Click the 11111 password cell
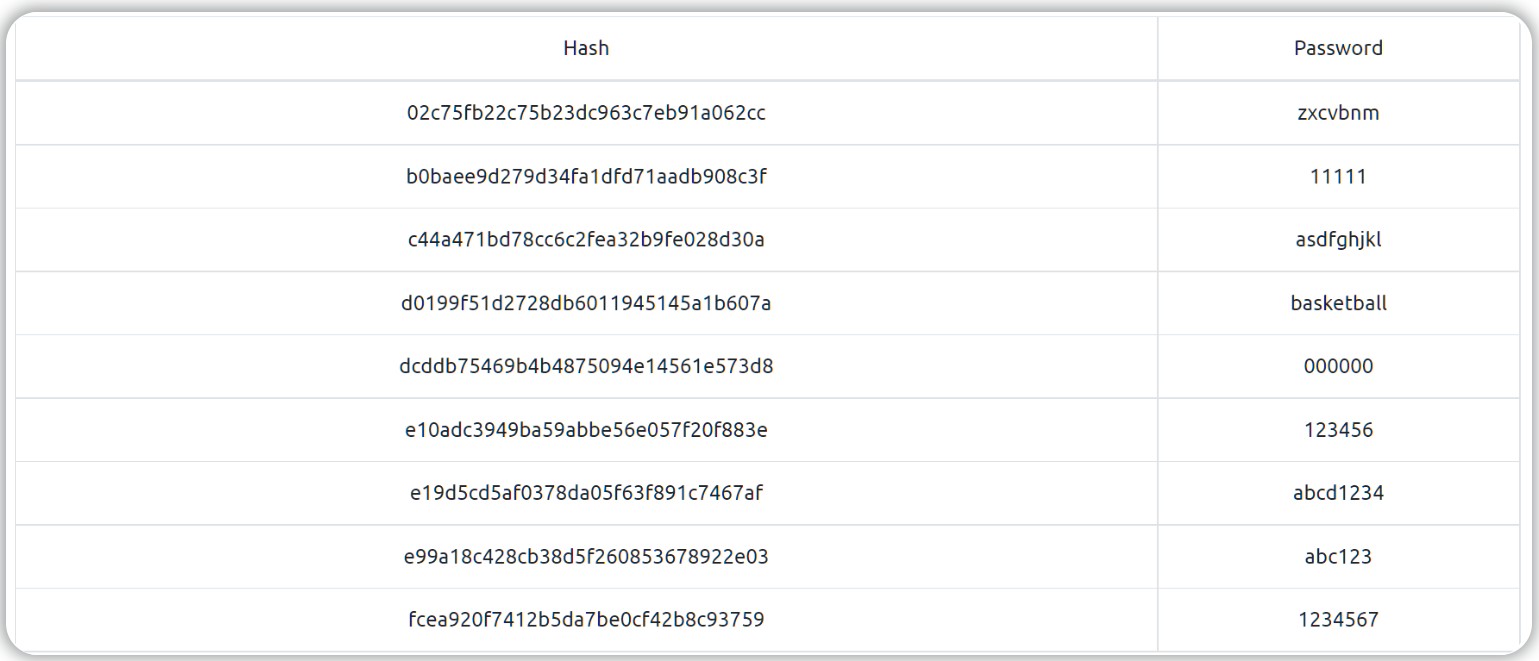 [1338, 177]
